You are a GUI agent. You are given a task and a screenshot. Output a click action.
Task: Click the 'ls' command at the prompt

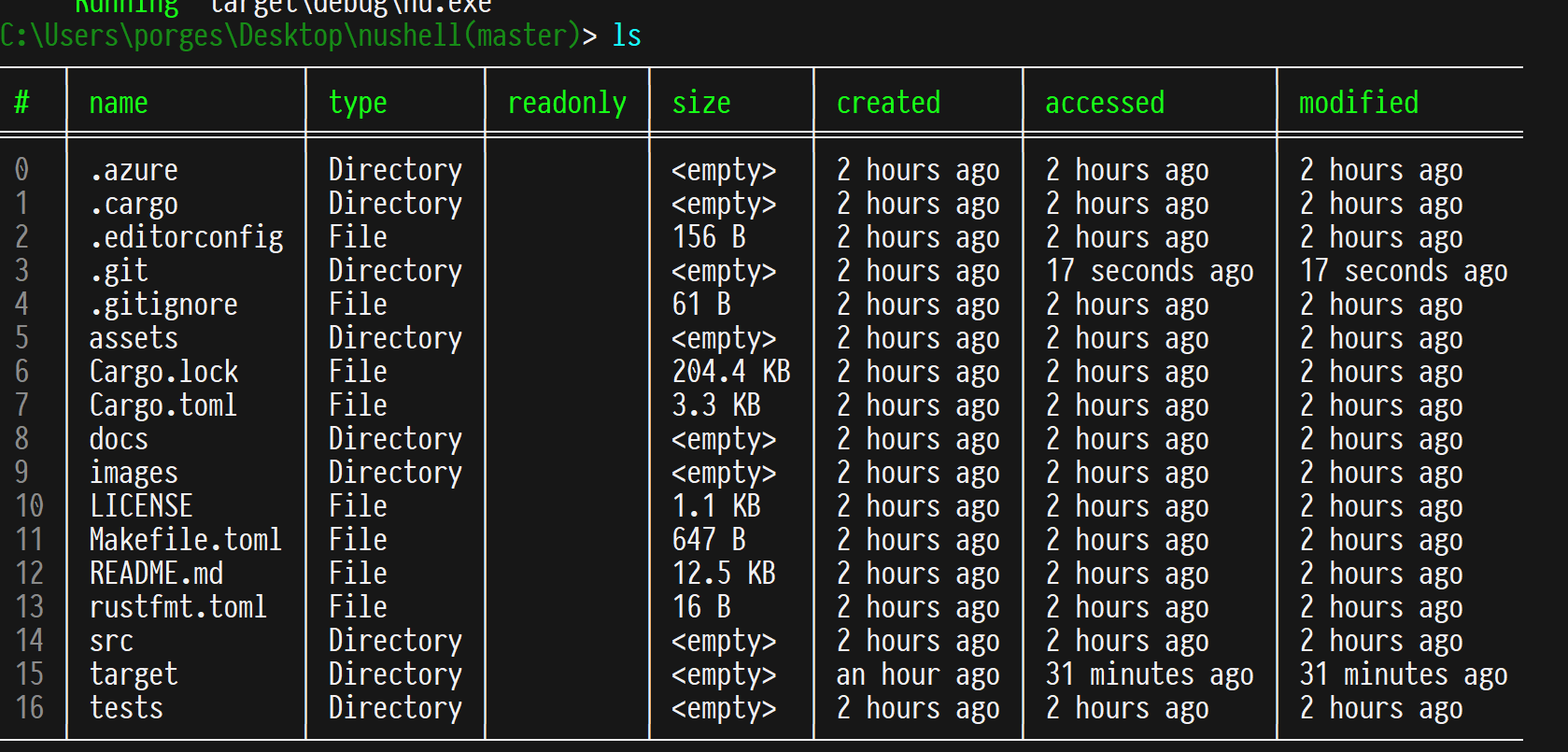(627, 35)
